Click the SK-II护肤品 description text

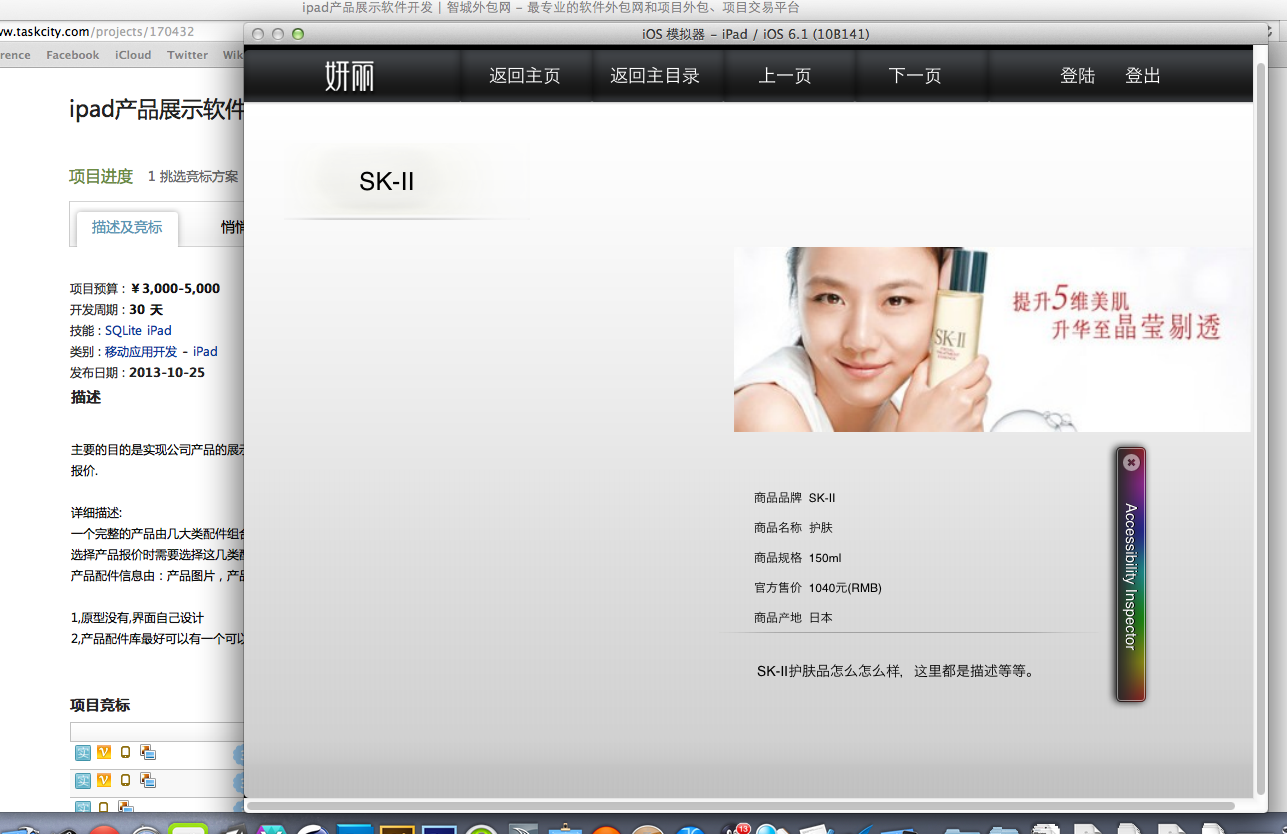[x=896, y=671]
